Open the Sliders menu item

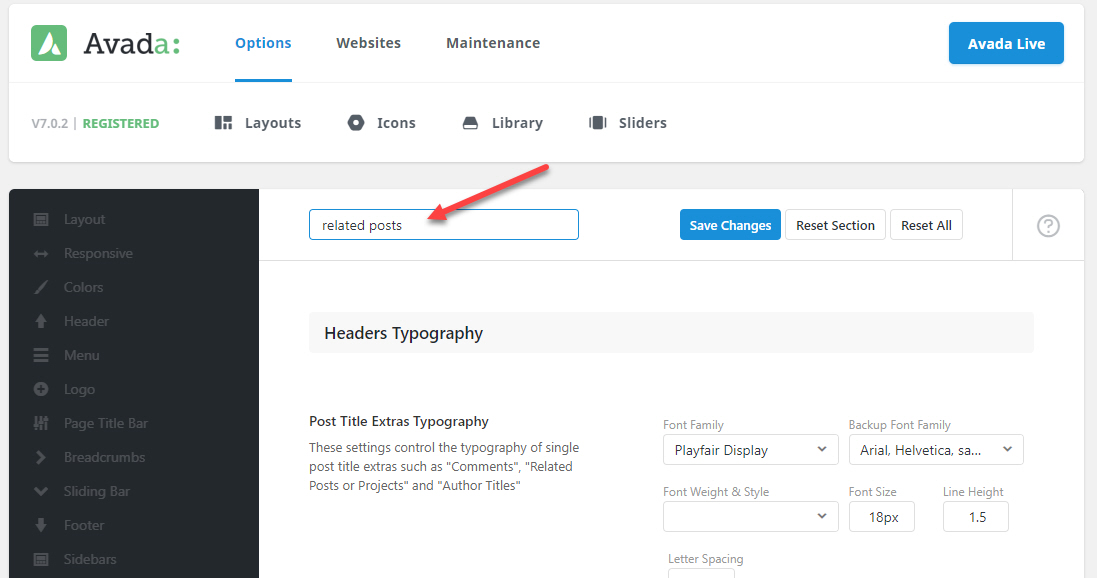tap(628, 123)
